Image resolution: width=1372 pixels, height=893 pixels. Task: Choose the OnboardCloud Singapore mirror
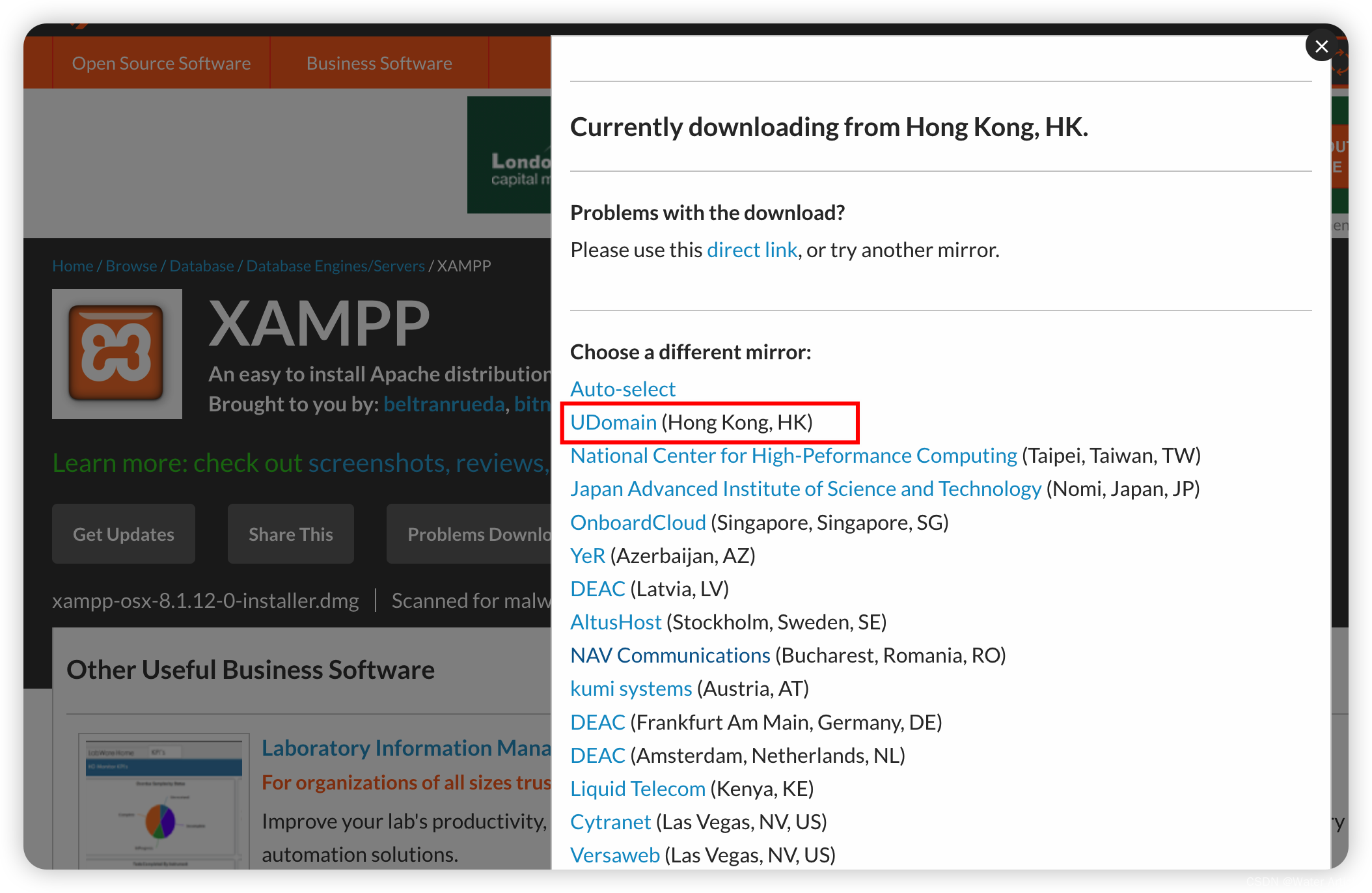tap(637, 522)
